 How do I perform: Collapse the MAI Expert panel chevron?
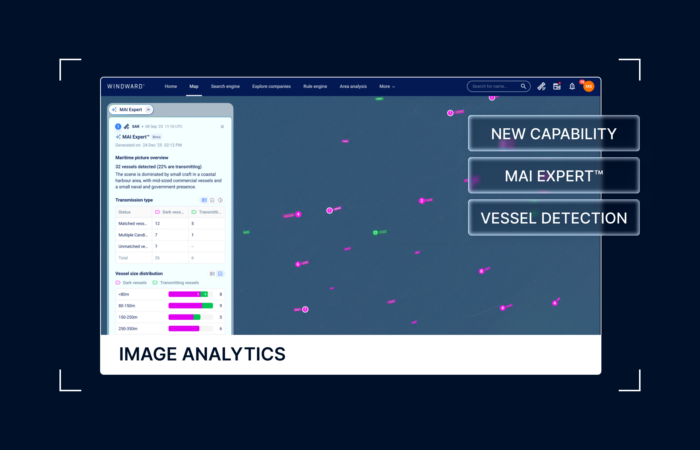(x=149, y=109)
